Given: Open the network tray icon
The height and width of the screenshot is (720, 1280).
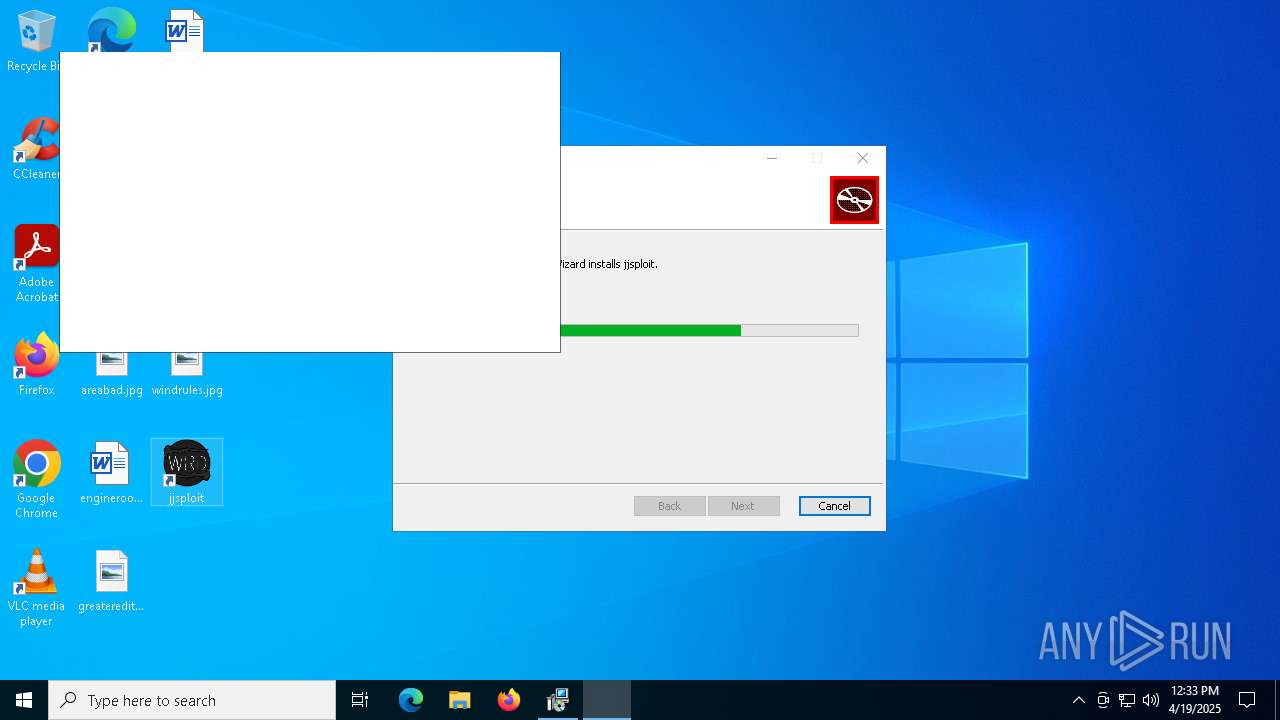Looking at the screenshot, I should point(1127,700).
